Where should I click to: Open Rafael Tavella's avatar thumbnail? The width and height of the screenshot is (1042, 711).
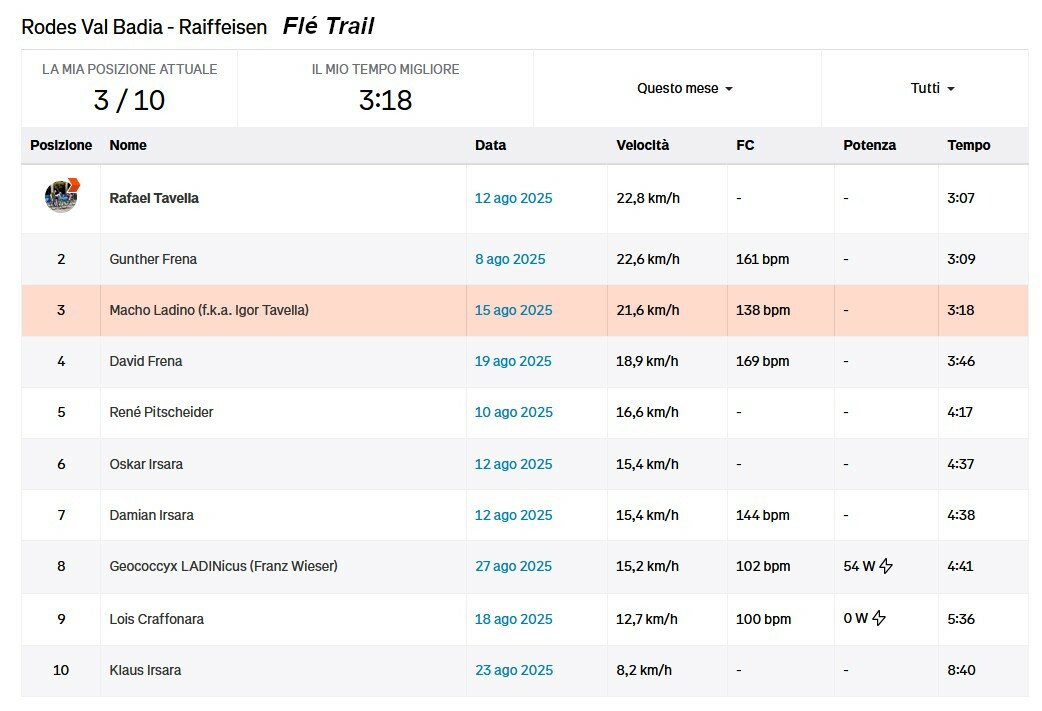point(62,196)
